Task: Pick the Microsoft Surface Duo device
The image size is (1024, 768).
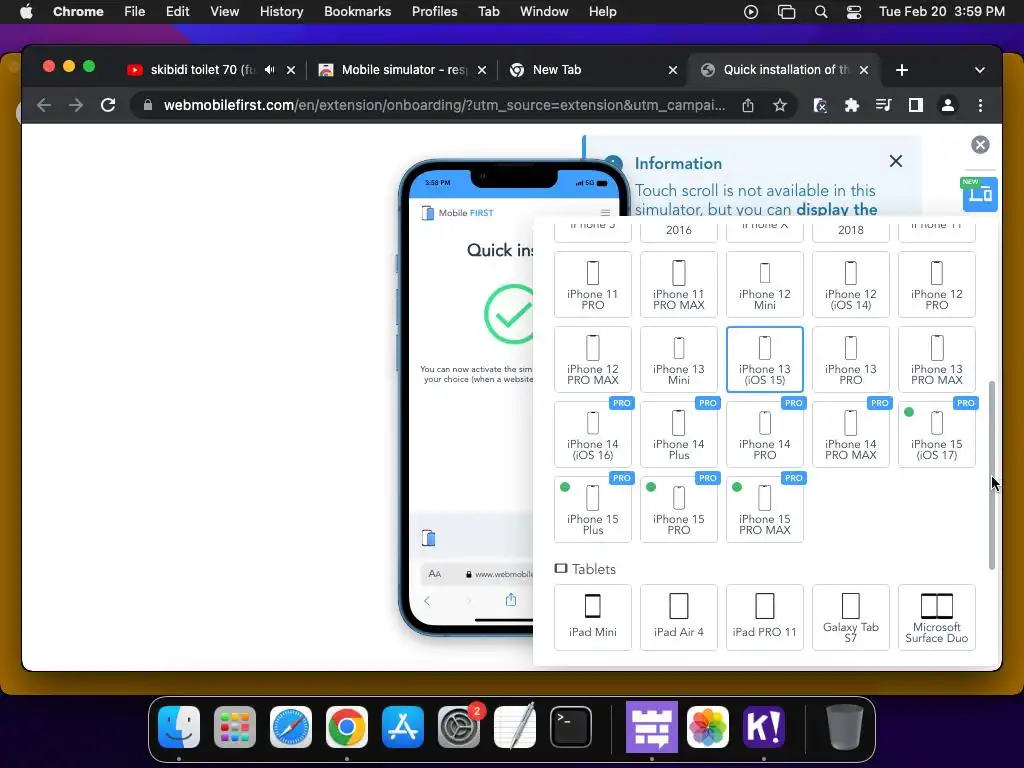Action: point(936,618)
